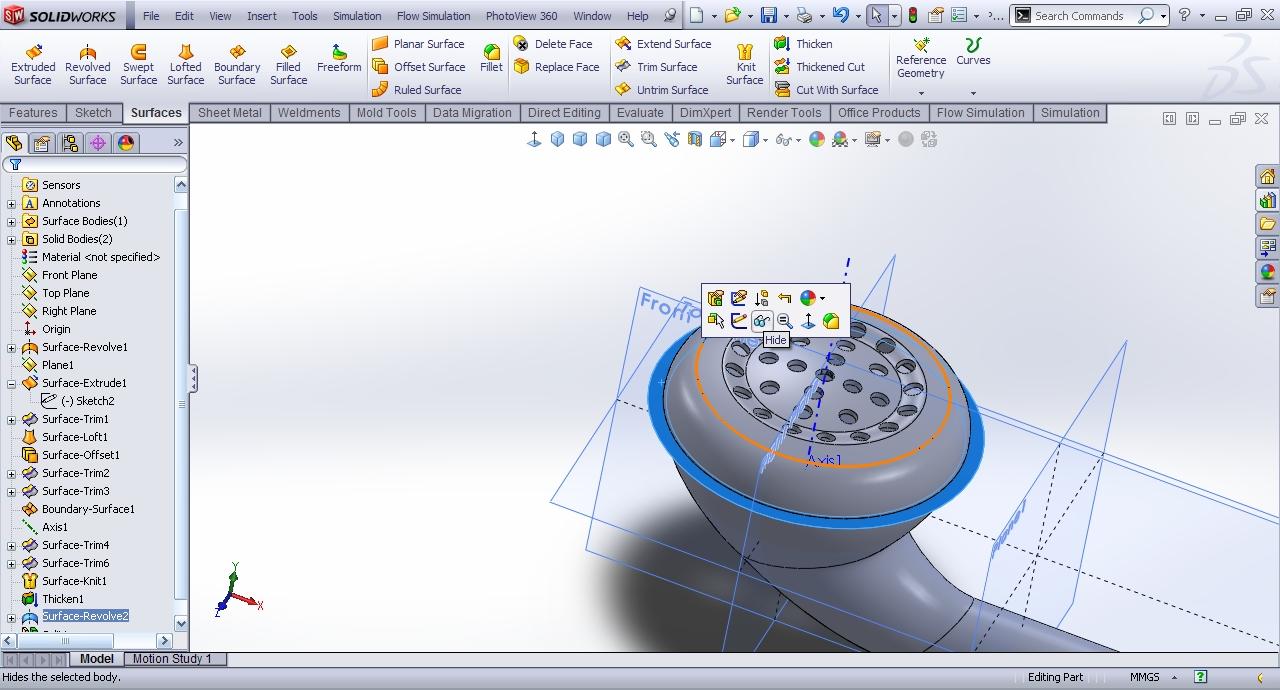Open the Filled Surface tool
Viewport: 1280px width, 690px height.
[288, 64]
